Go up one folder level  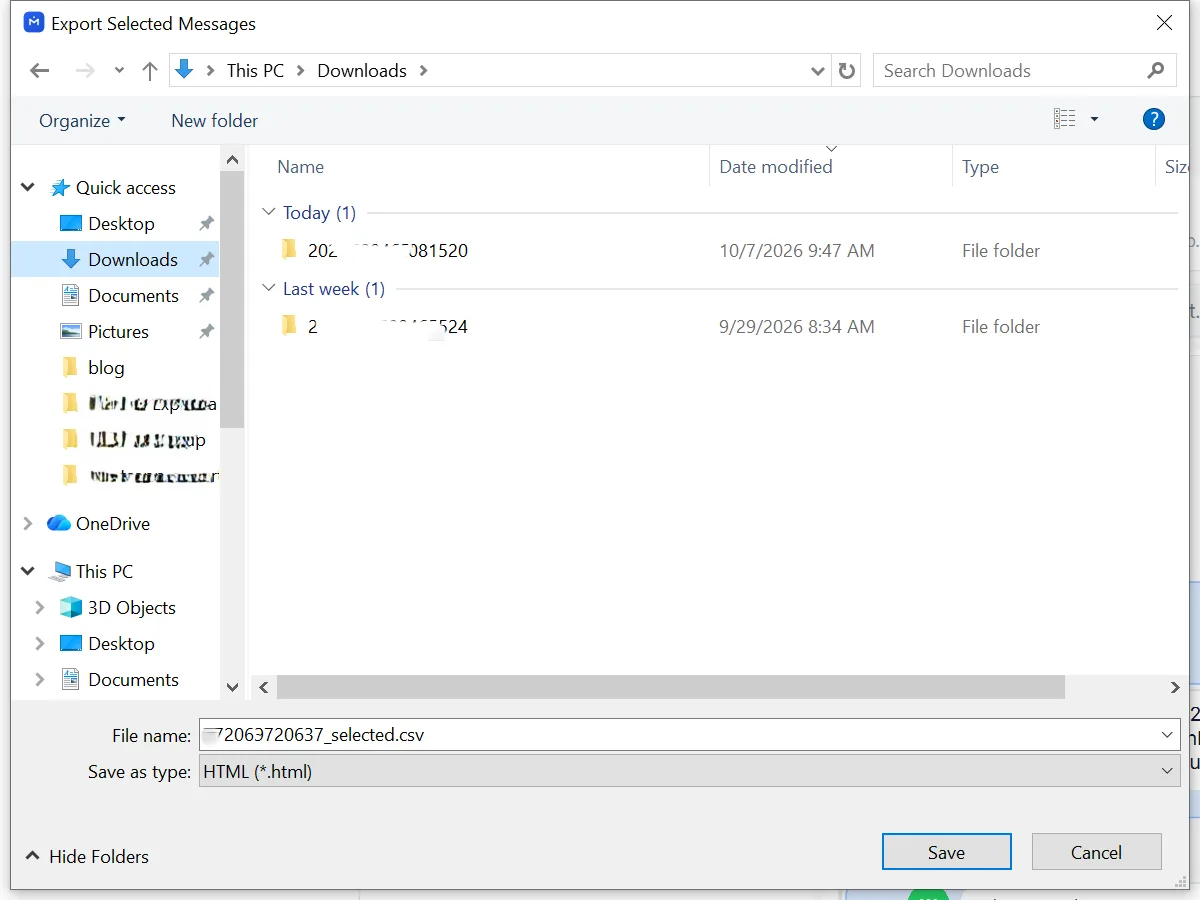pyautogui.click(x=150, y=71)
